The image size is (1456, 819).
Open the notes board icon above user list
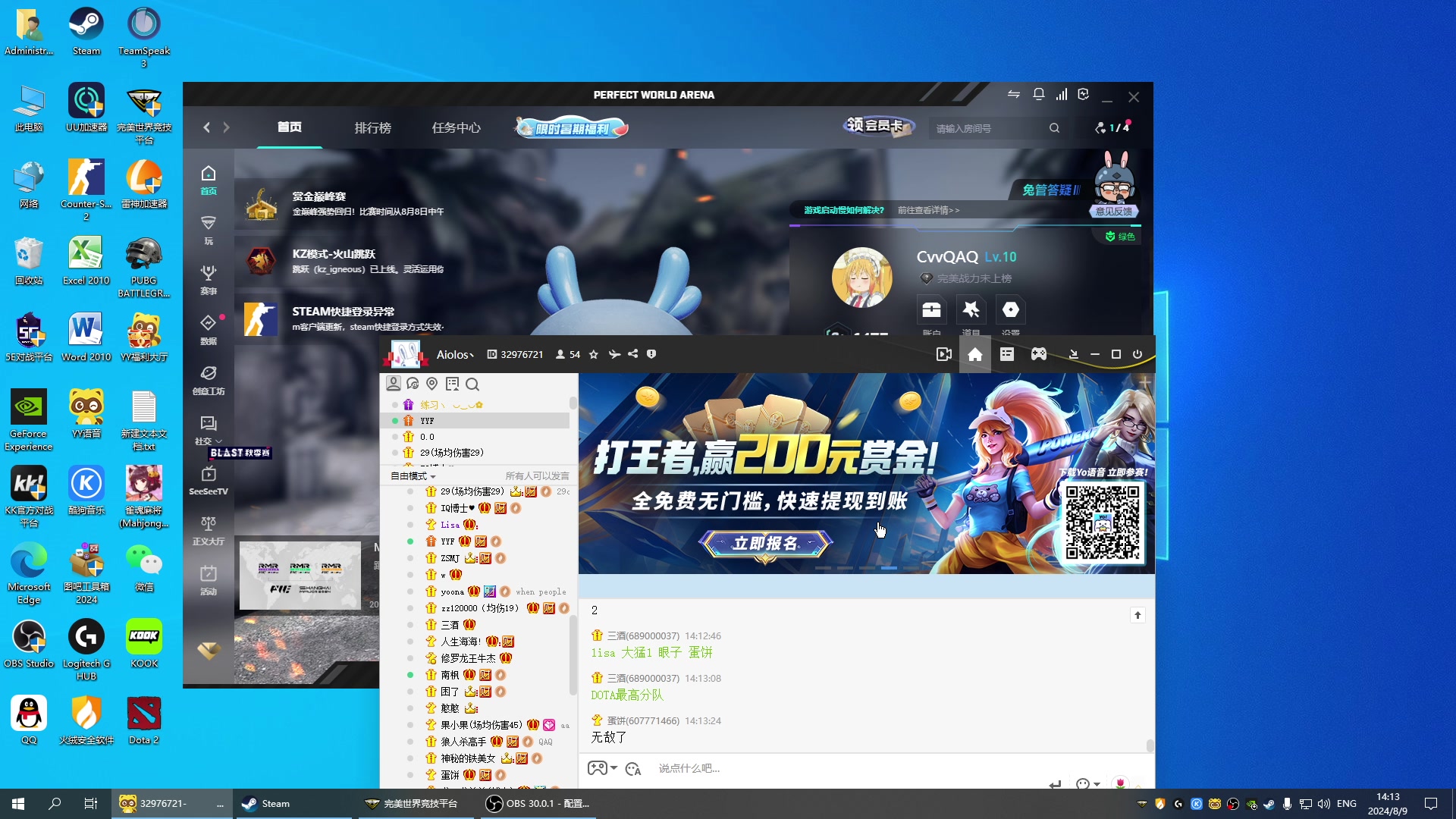tap(453, 384)
